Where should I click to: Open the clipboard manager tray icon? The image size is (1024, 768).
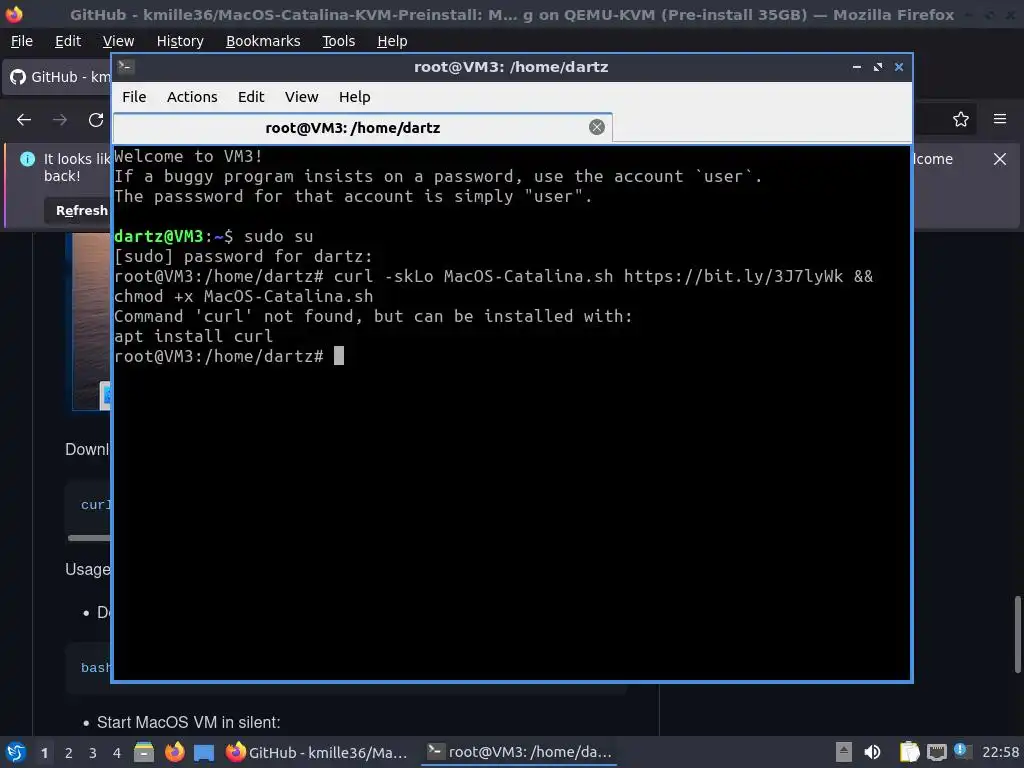[x=909, y=752]
